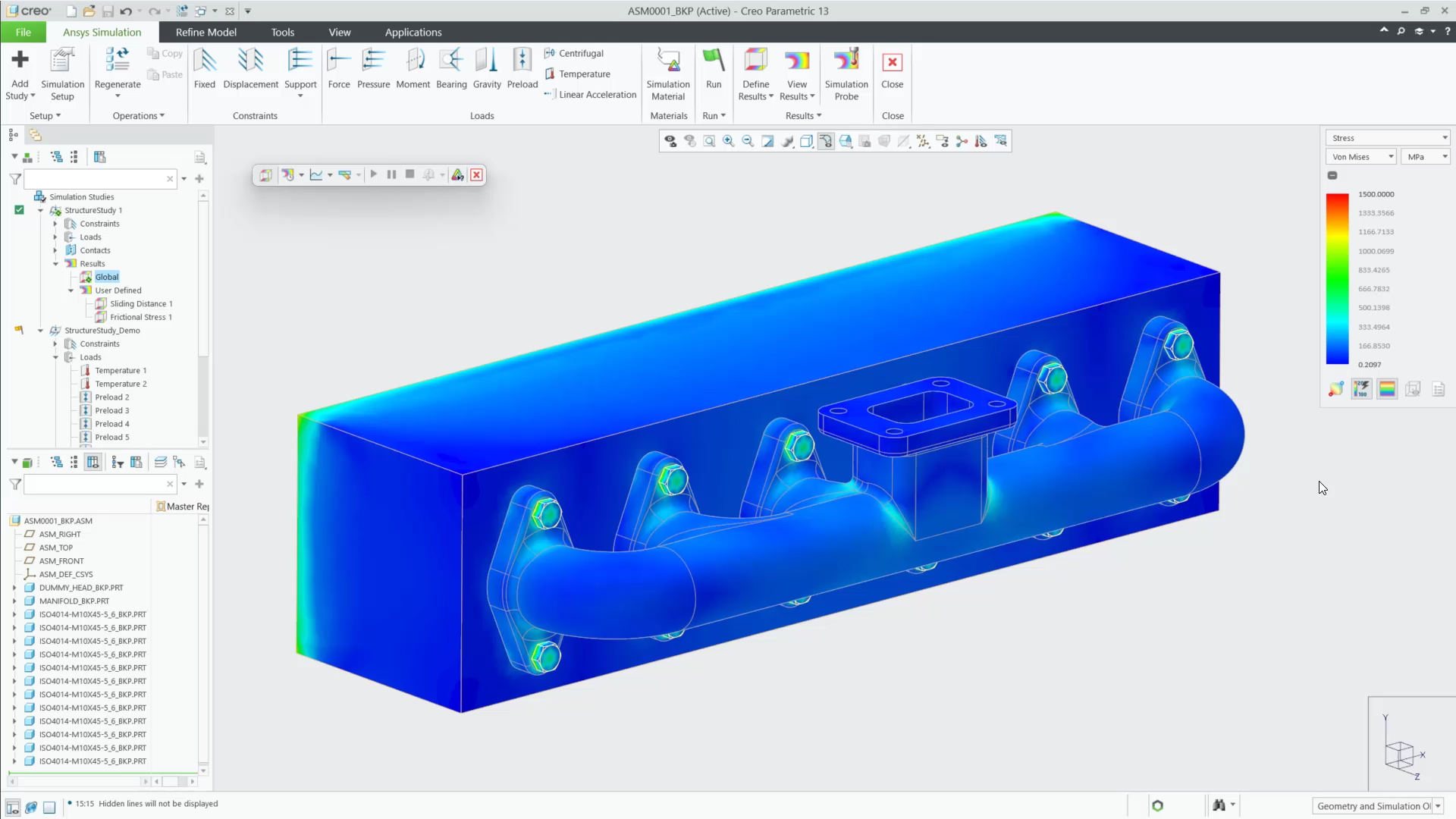Pause the result animation
Screen dimensions: 1456x819
391,174
